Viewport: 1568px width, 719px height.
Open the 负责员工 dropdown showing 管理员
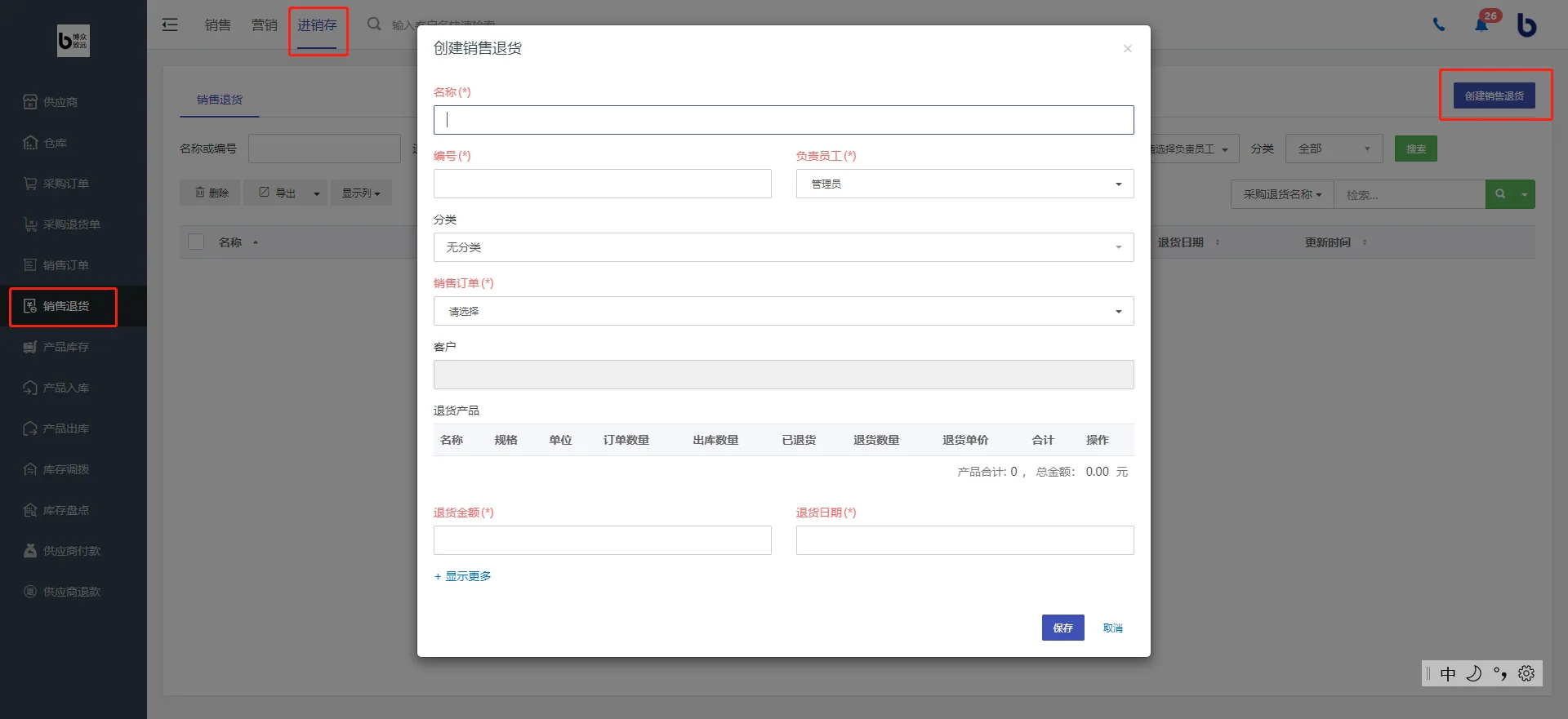tap(964, 184)
